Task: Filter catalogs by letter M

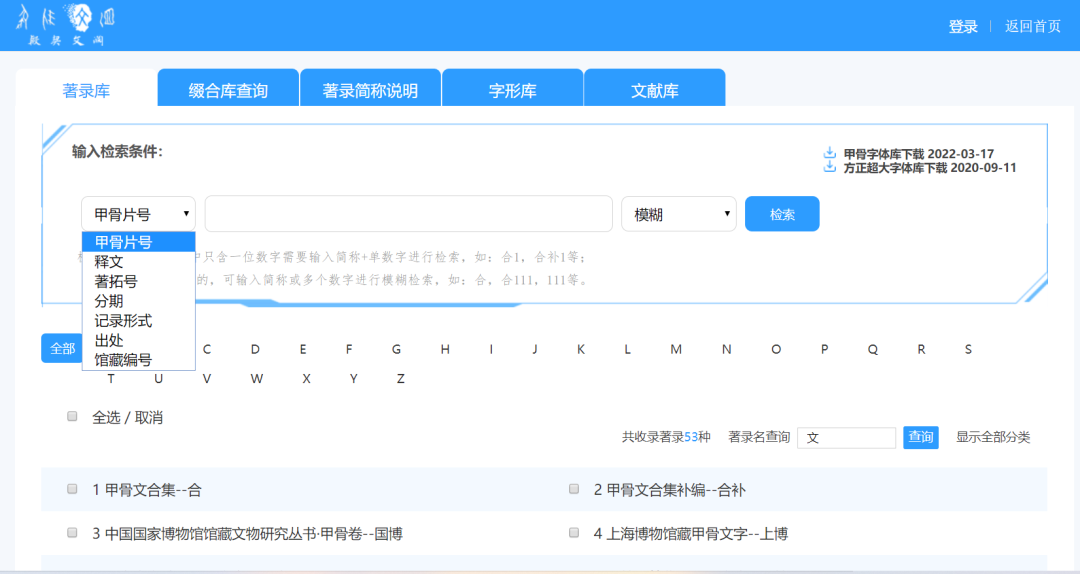Action: (676, 349)
